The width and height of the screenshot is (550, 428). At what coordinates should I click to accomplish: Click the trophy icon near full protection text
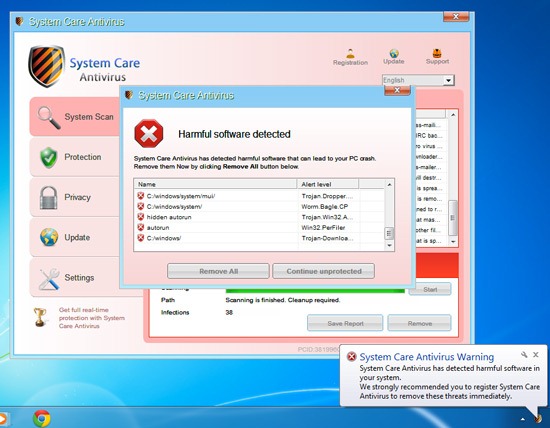[x=40, y=317]
